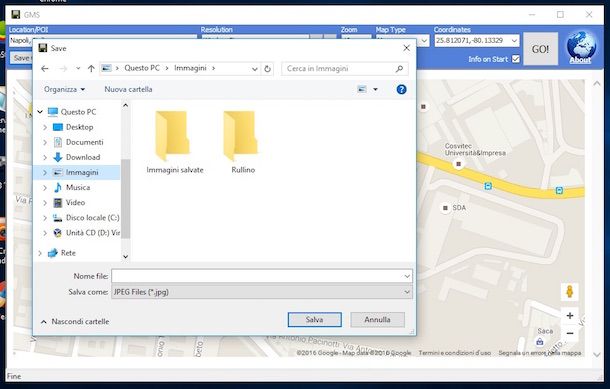Screen dimensions: 610x389
Task: Click Segnala un errore nella mappa link
Action: (x=540, y=353)
